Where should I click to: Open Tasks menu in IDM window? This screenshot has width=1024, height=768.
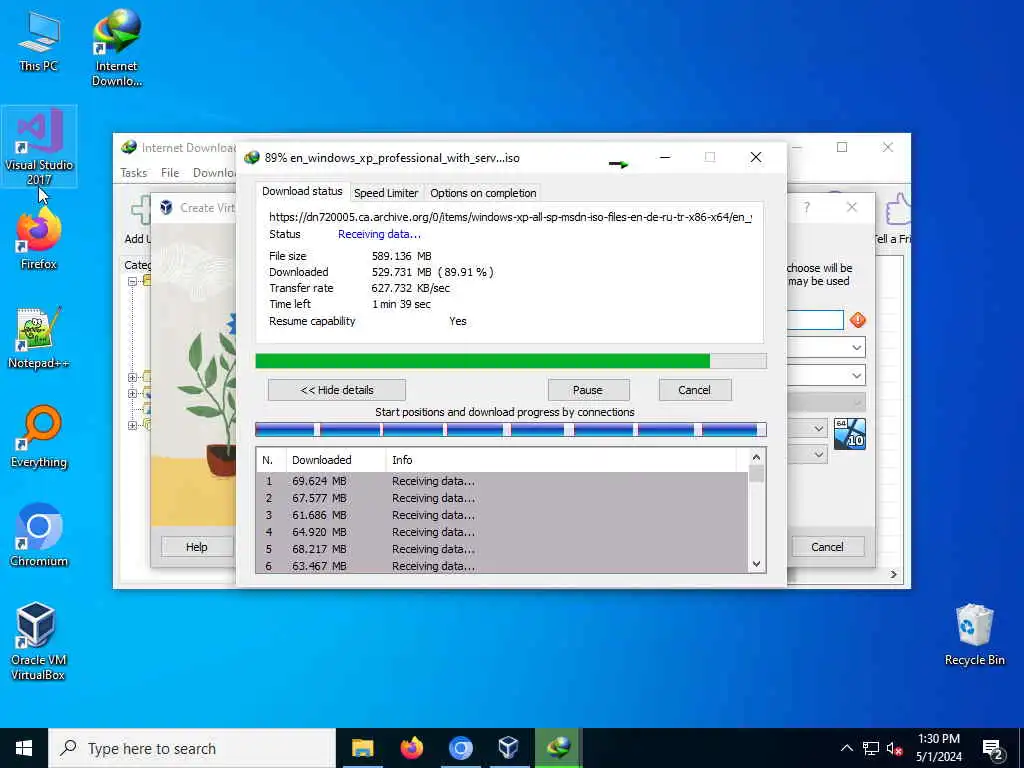[x=133, y=172]
